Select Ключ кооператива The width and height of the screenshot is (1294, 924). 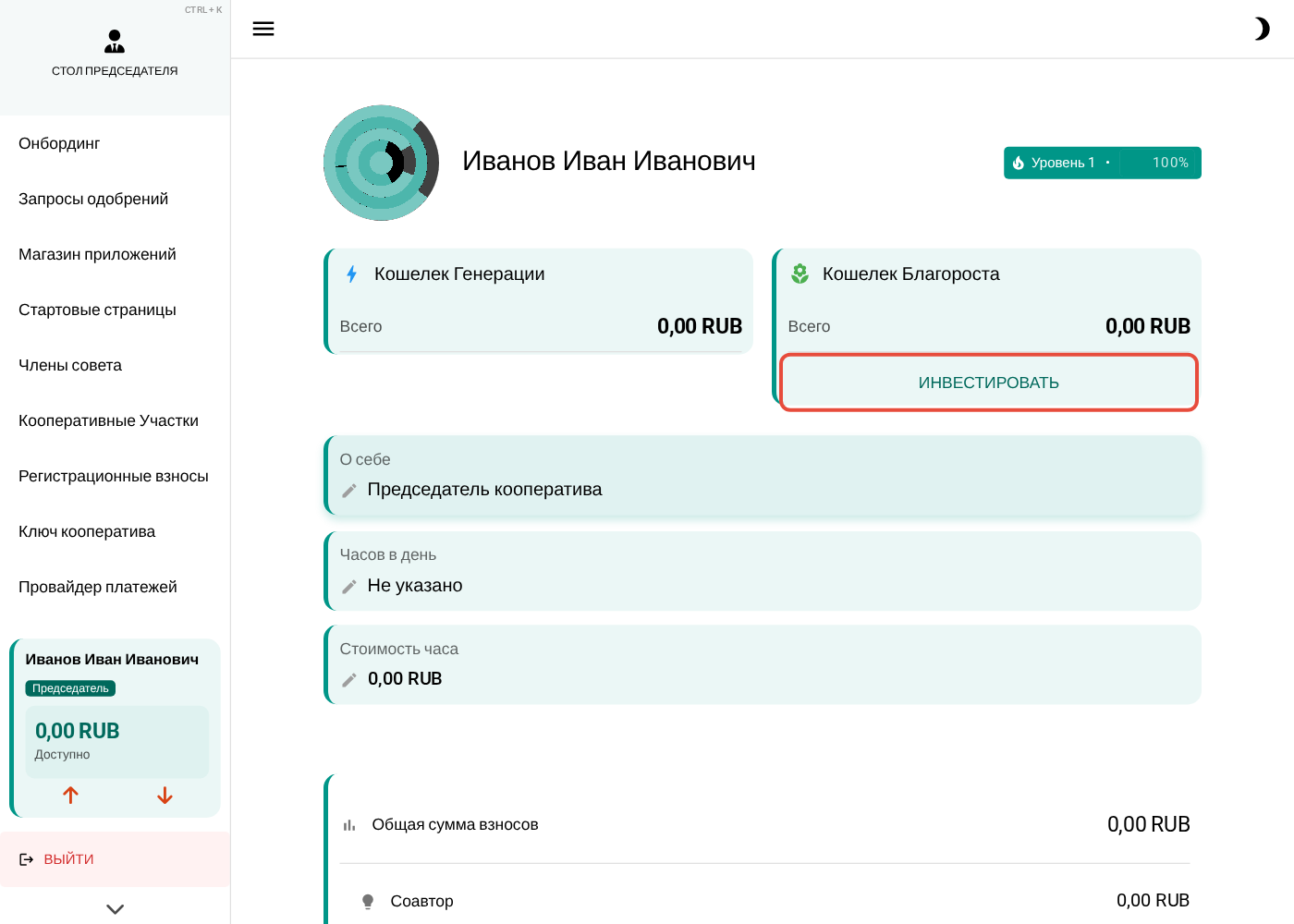tap(115, 531)
